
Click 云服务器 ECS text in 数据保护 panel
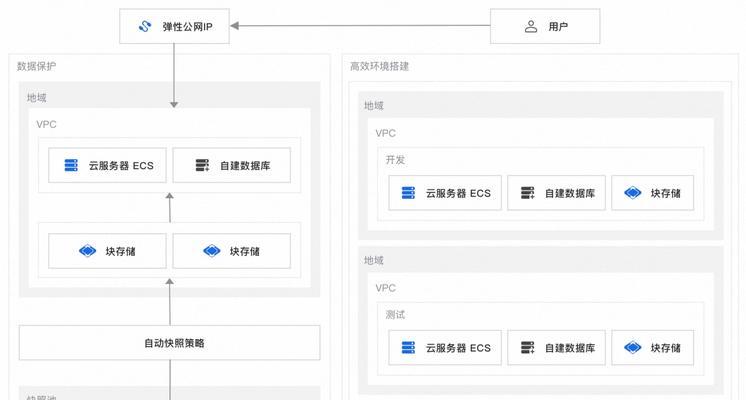point(121,166)
